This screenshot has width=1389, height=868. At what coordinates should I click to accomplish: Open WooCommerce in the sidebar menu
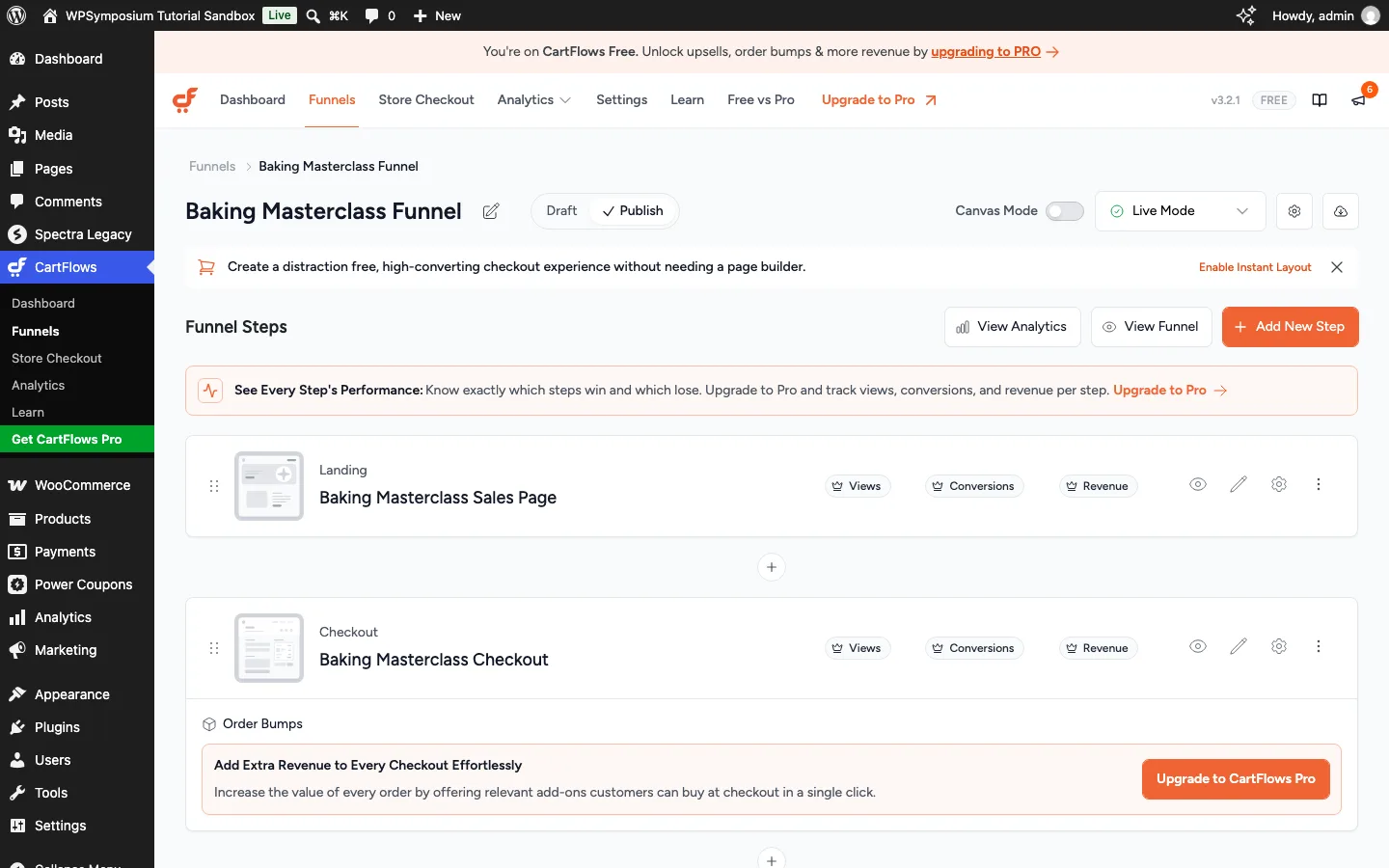[x=77, y=485]
